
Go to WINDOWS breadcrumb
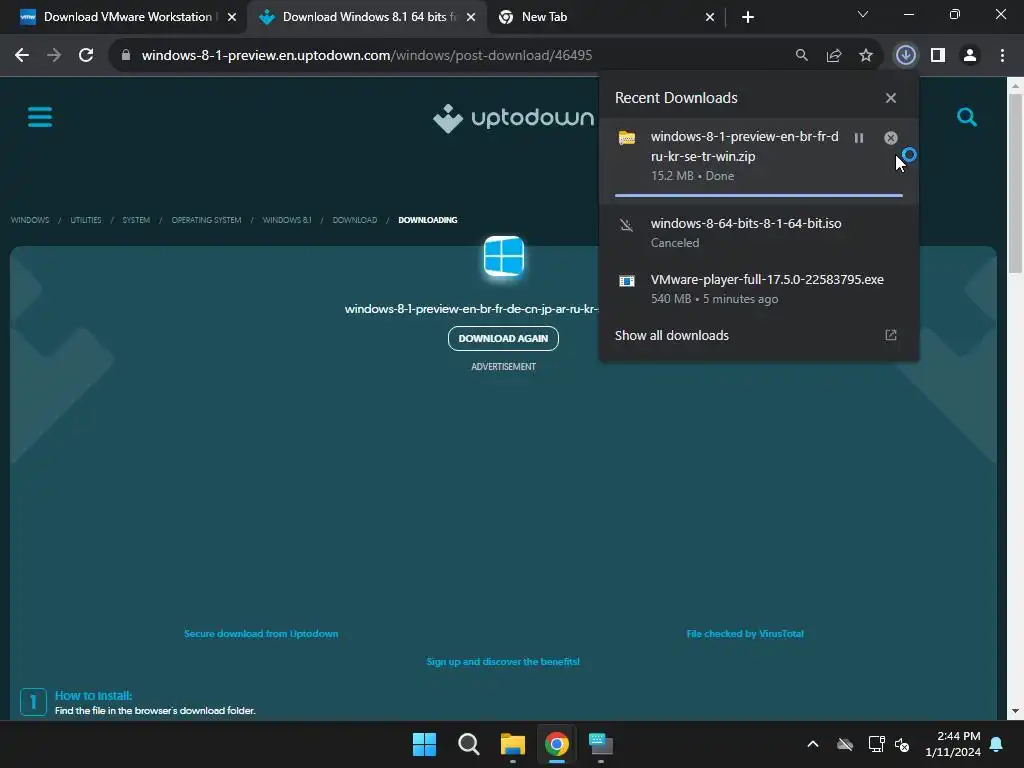click(29, 220)
